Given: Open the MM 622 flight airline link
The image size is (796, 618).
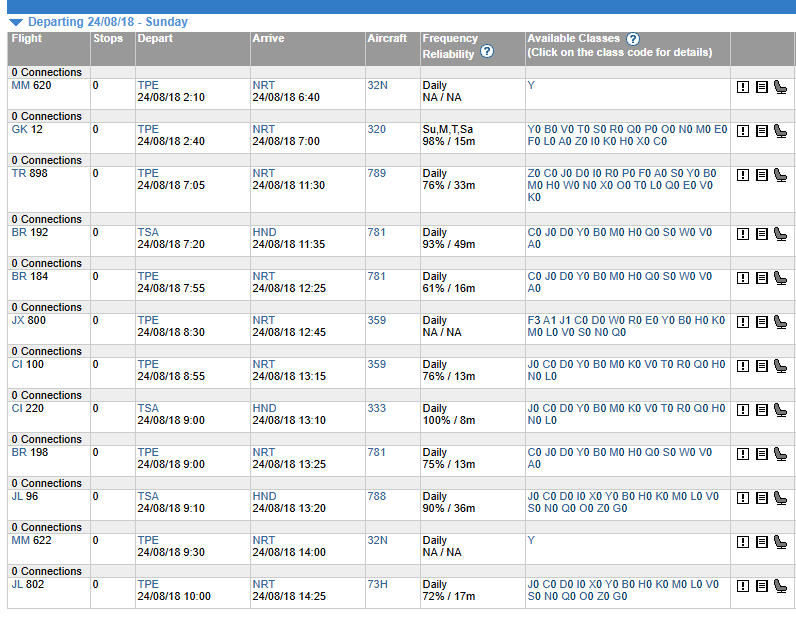Looking at the screenshot, I should coord(20,540).
